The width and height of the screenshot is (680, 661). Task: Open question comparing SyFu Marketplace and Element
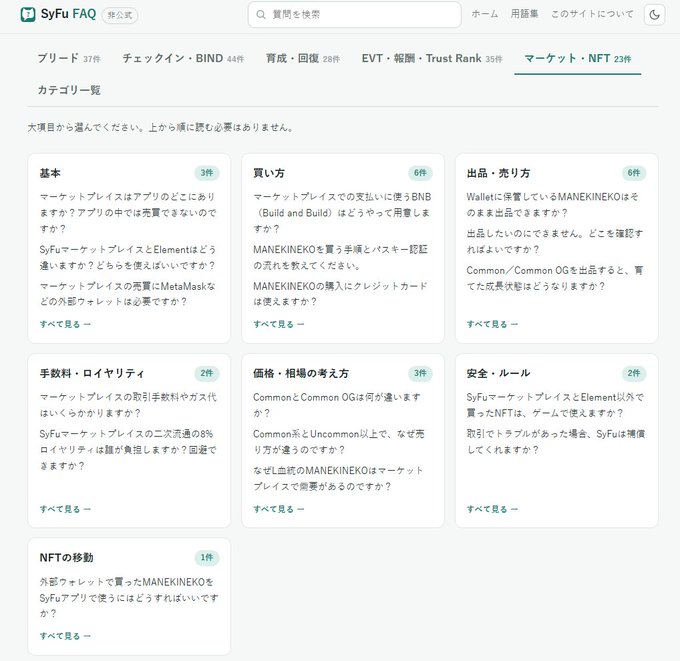click(x=128, y=257)
